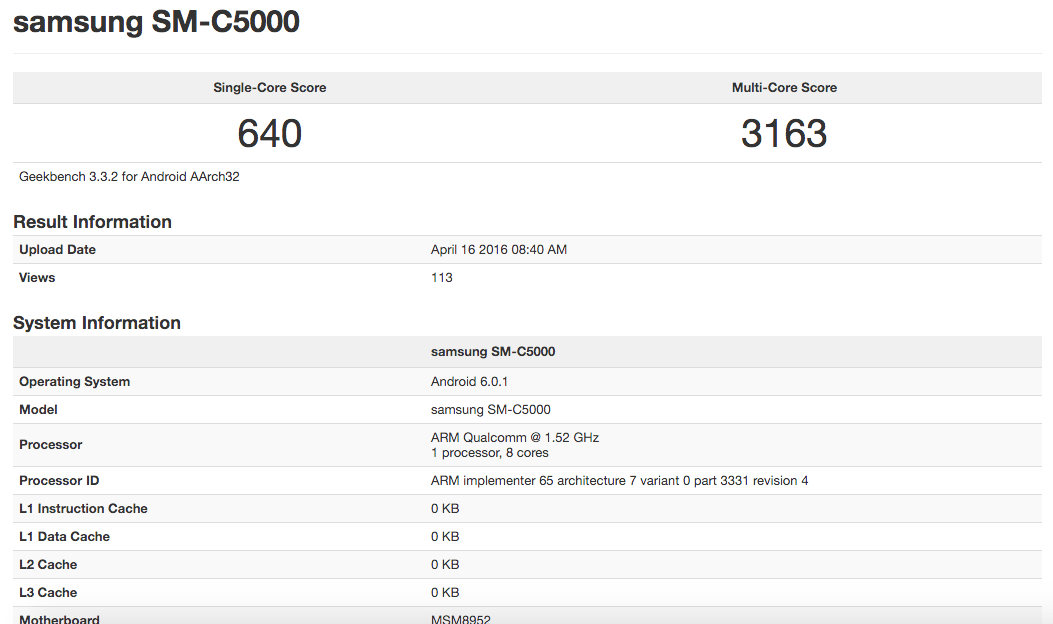The height and width of the screenshot is (624, 1053).
Task: Click the 'samsung SM-C5000' page title
Action: (x=156, y=21)
